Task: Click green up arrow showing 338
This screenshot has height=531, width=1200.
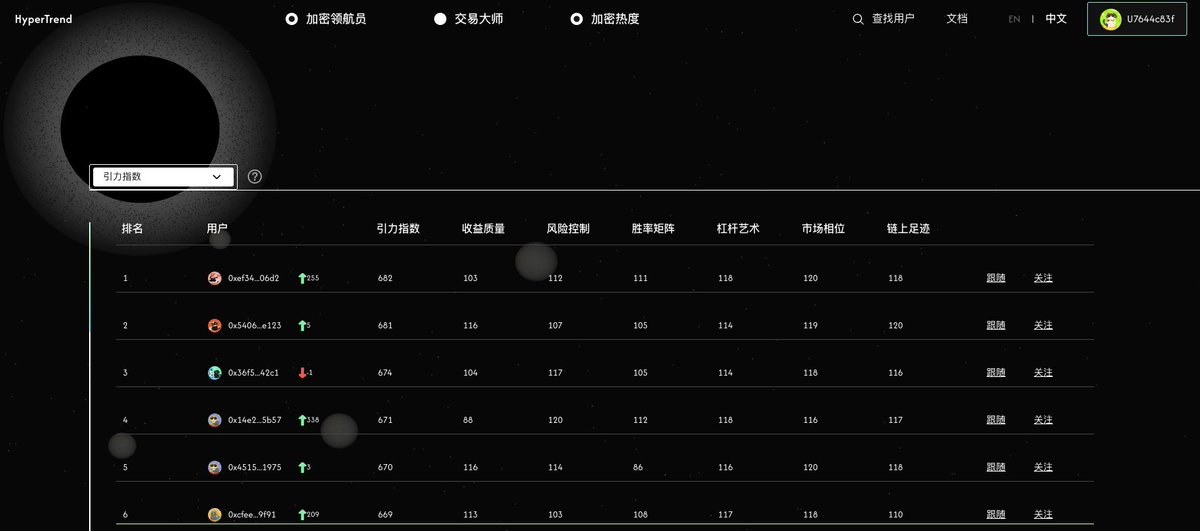Action: (302, 421)
